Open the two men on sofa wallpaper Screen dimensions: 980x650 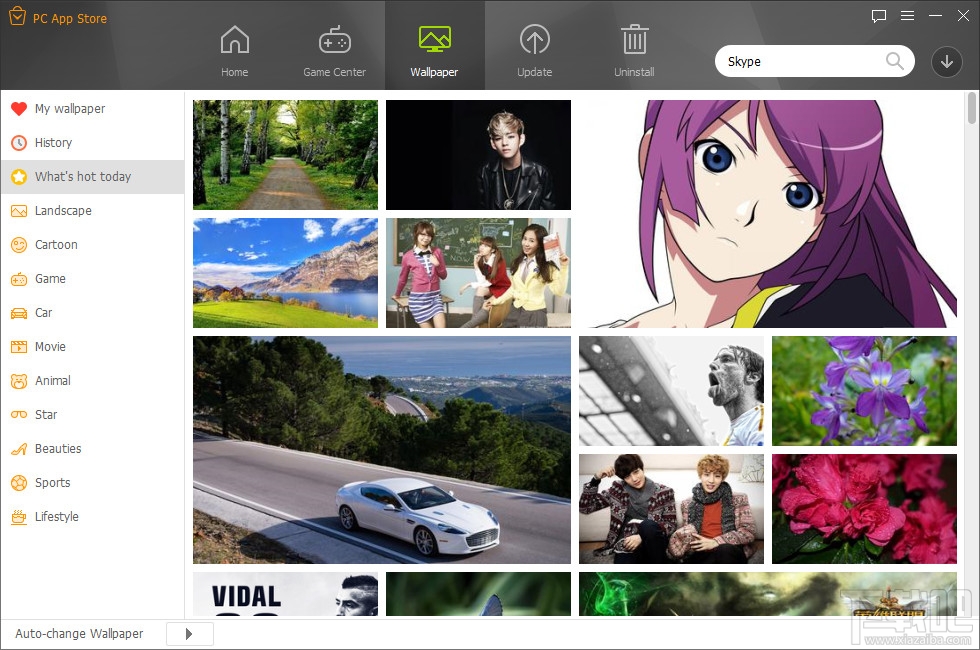point(671,509)
